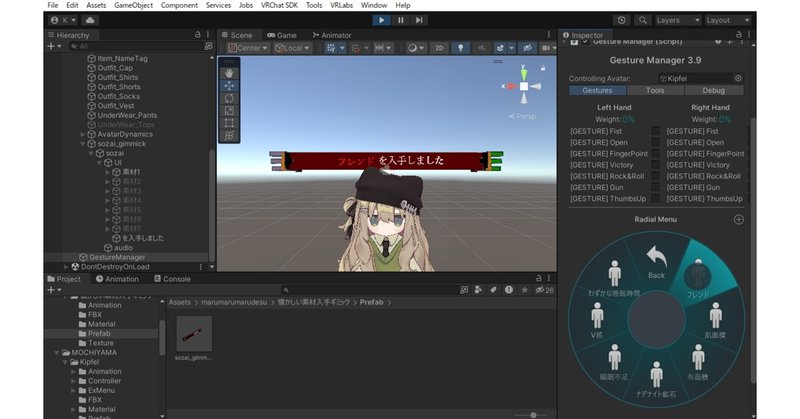The height and width of the screenshot is (419, 800).
Task: Toggle hidden packages visibility count icon
Action: click(x=544, y=290)
